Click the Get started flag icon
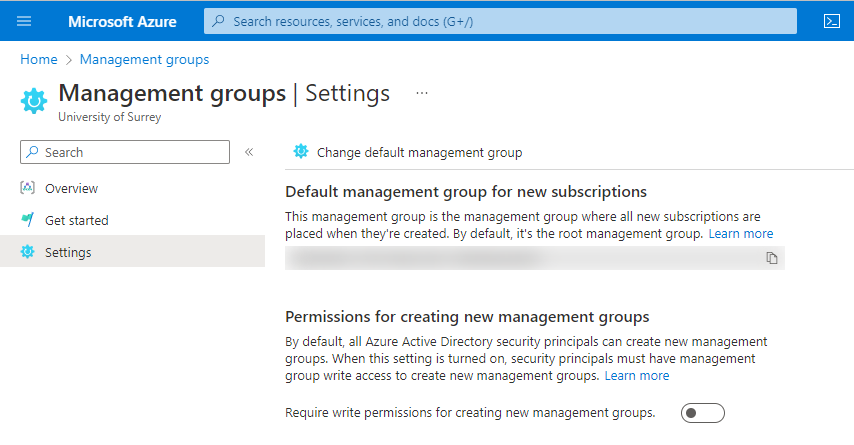 point(27,220)
